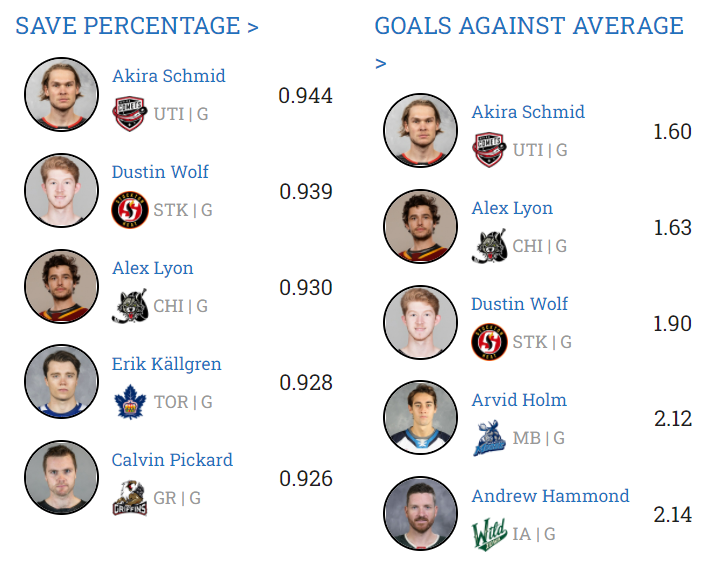Click the Manitoba Moose logo beside MB
The image size is (716, 567).
click(x=490, y=438)
